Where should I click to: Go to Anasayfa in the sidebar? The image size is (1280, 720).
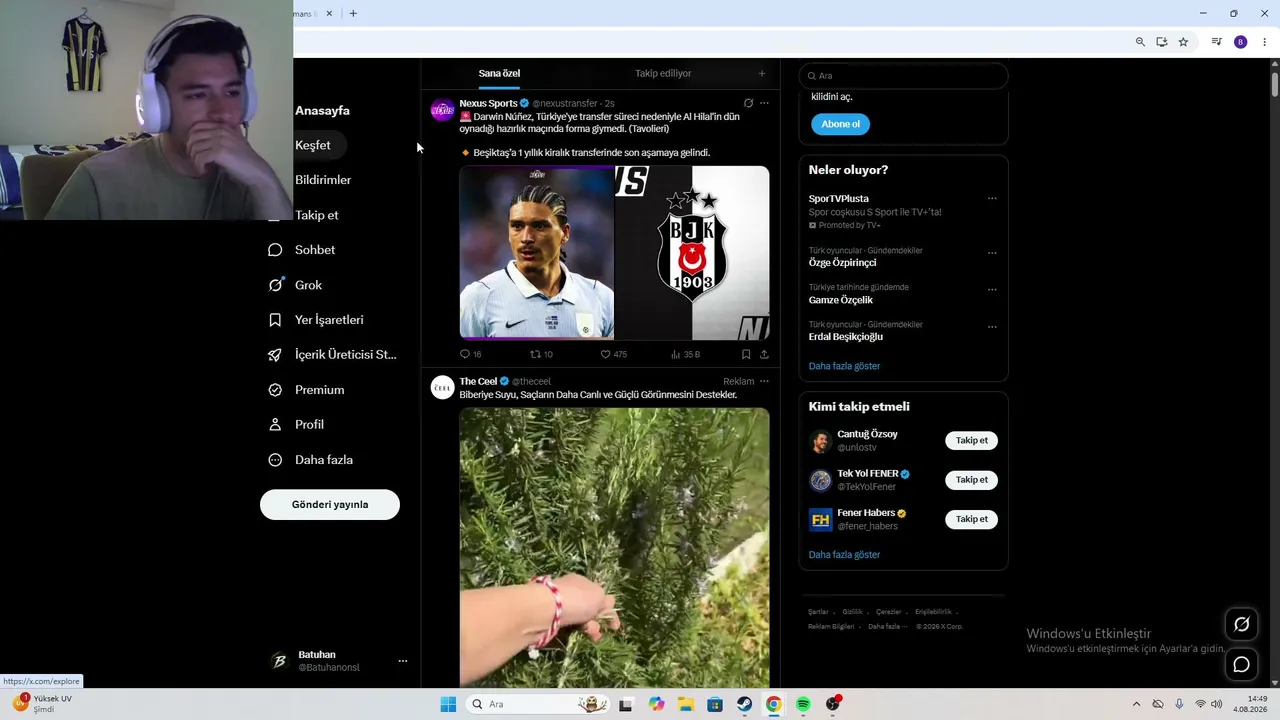(322, 111)
